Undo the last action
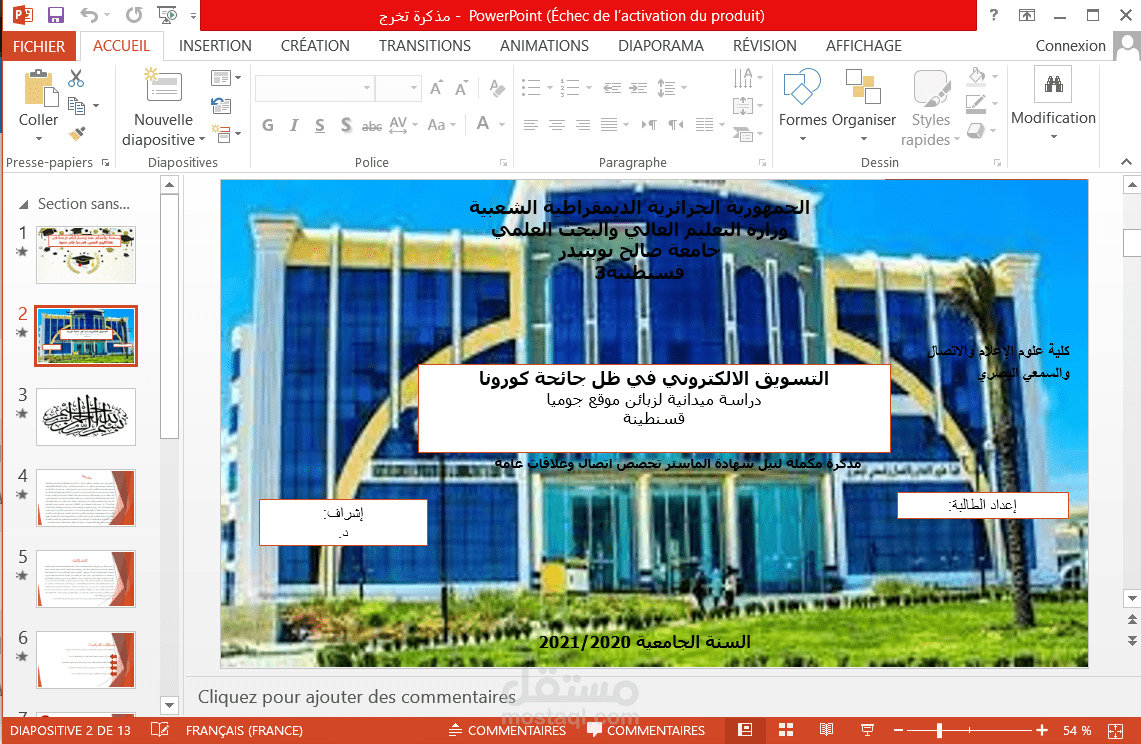 point(89,15)
